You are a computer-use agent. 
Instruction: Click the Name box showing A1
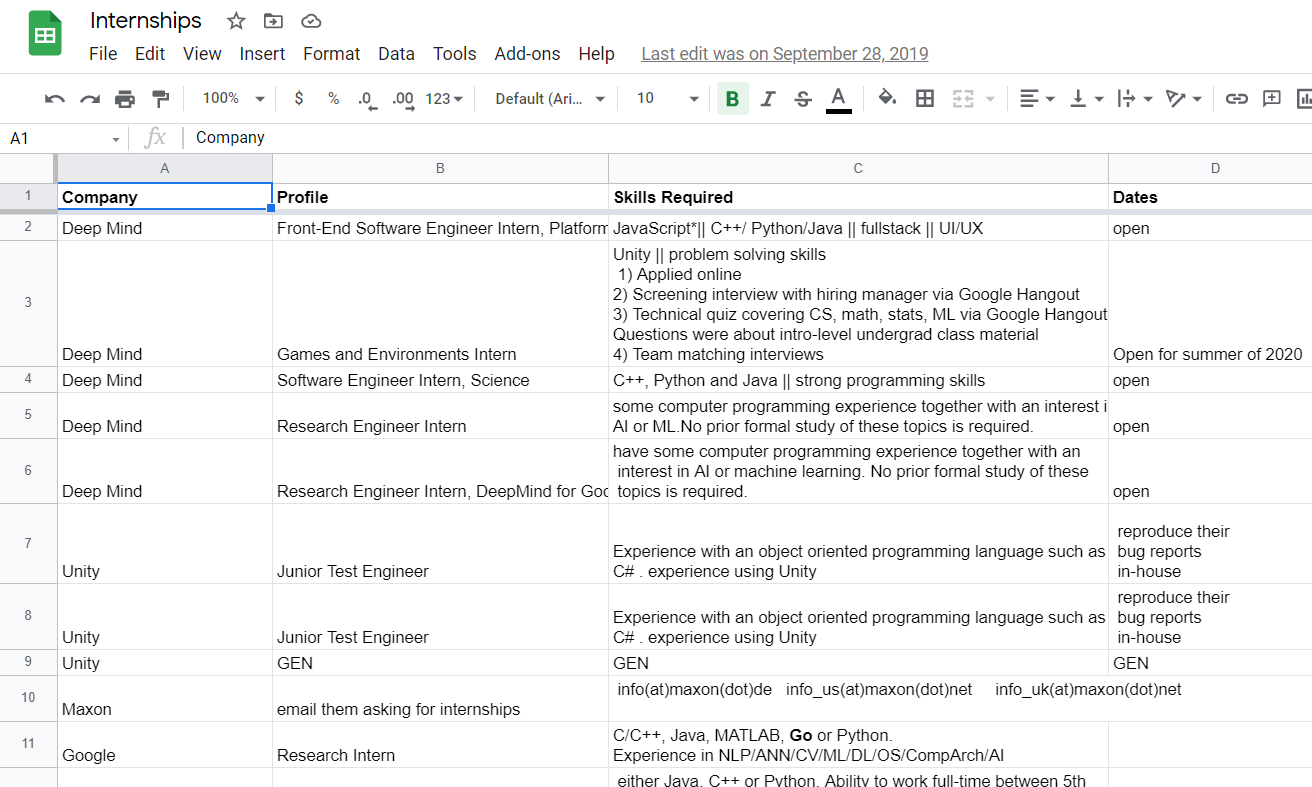(65, 138)
